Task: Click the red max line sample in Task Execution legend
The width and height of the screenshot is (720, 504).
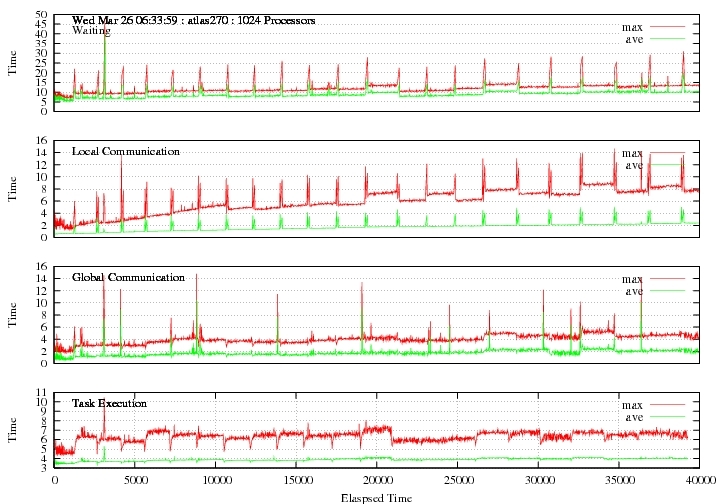Action: 667,405
